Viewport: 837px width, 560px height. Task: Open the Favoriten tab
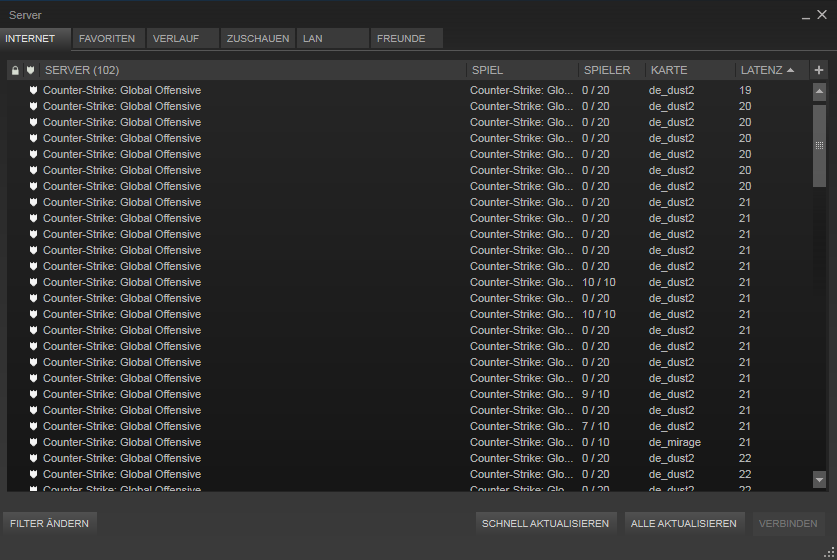click(108, 38)
